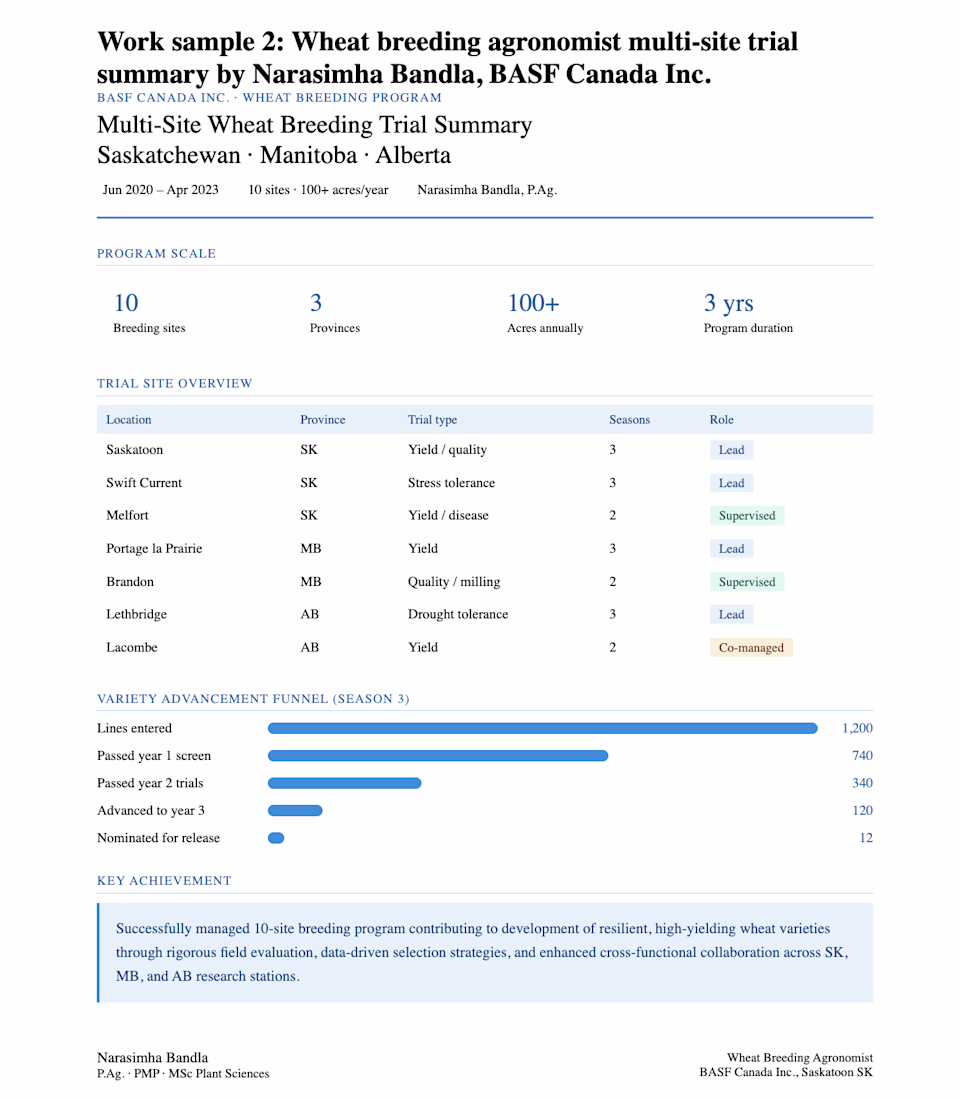Screen dimensions: 960x1100
Task: Click footer name 'Narasimha Bandla'
Action: click(152, 1057)
